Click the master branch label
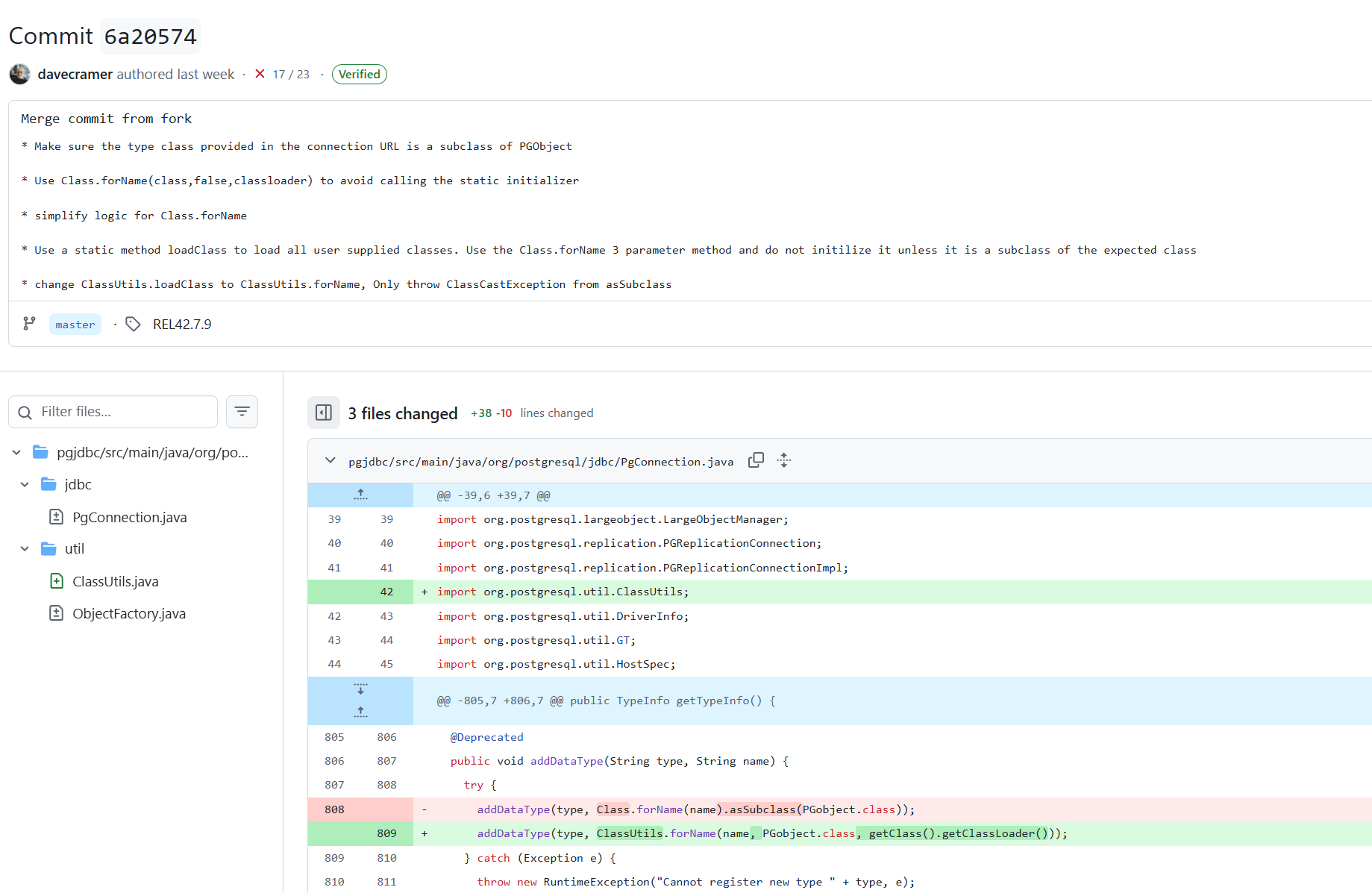Screen dimensions: 1372x893 pyautogui.click(x=75, y=325)
